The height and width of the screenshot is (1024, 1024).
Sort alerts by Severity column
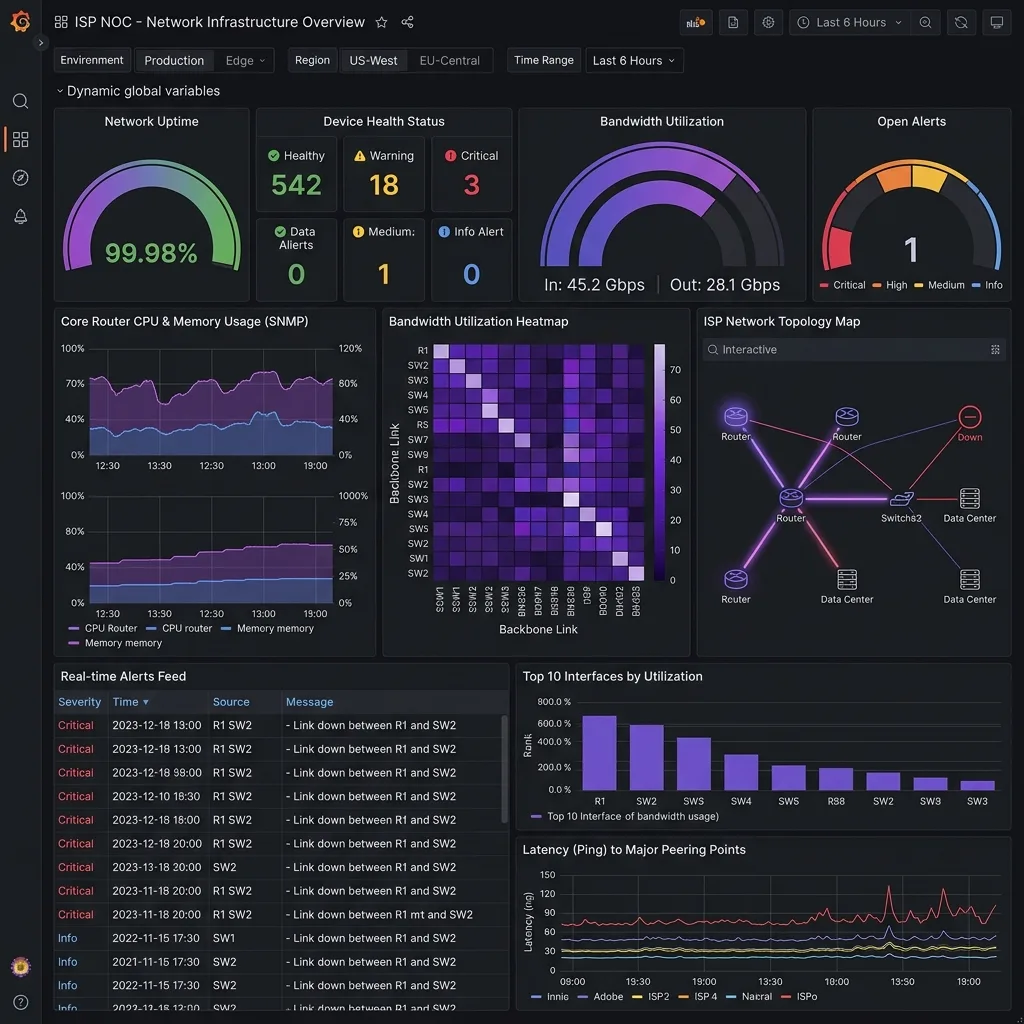click(x=80, y=702)
